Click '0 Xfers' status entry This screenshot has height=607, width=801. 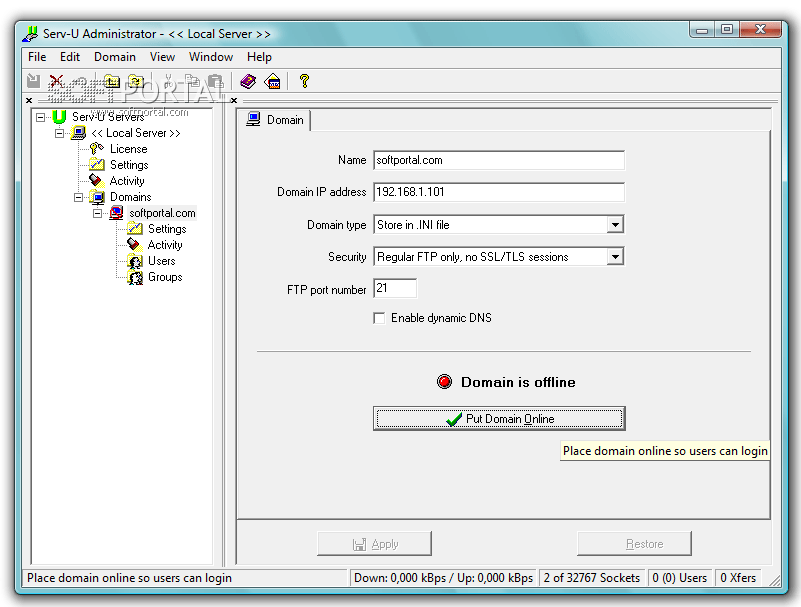coord(738,578)
